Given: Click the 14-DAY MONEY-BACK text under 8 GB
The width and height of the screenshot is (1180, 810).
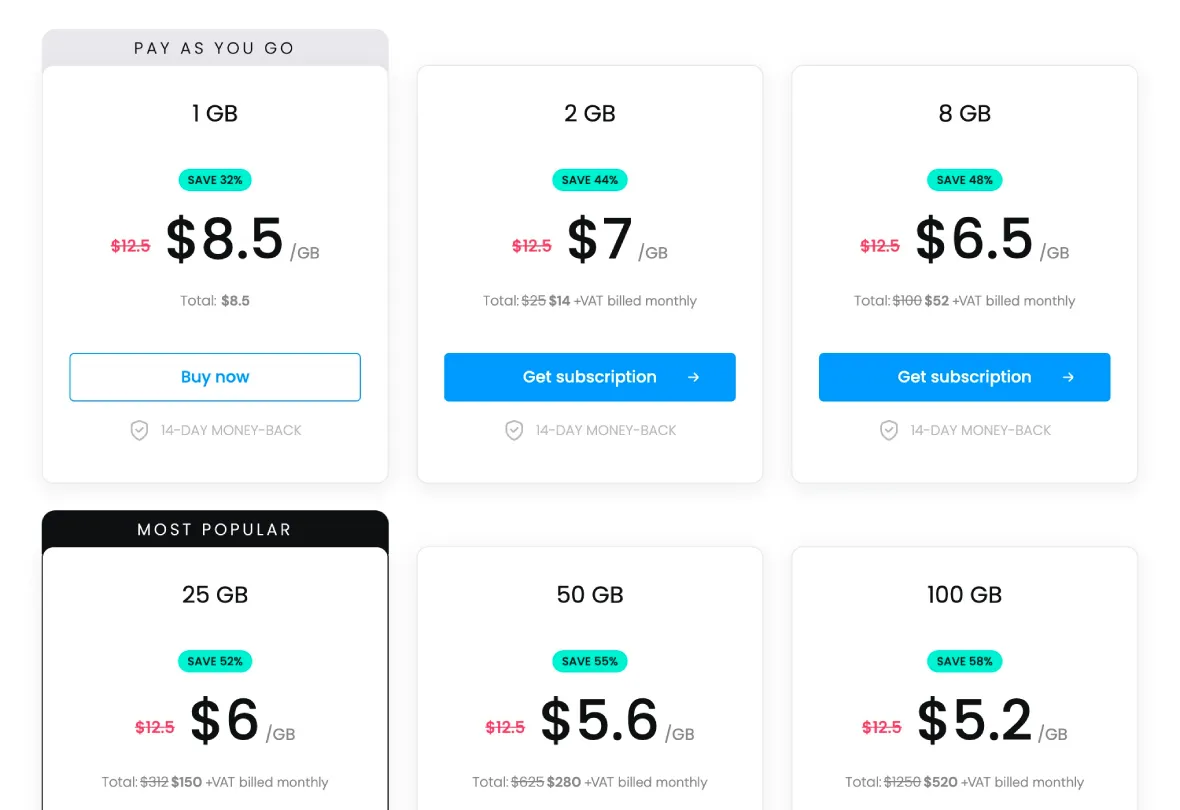Looking at the screenshot, I should point(980,431).
